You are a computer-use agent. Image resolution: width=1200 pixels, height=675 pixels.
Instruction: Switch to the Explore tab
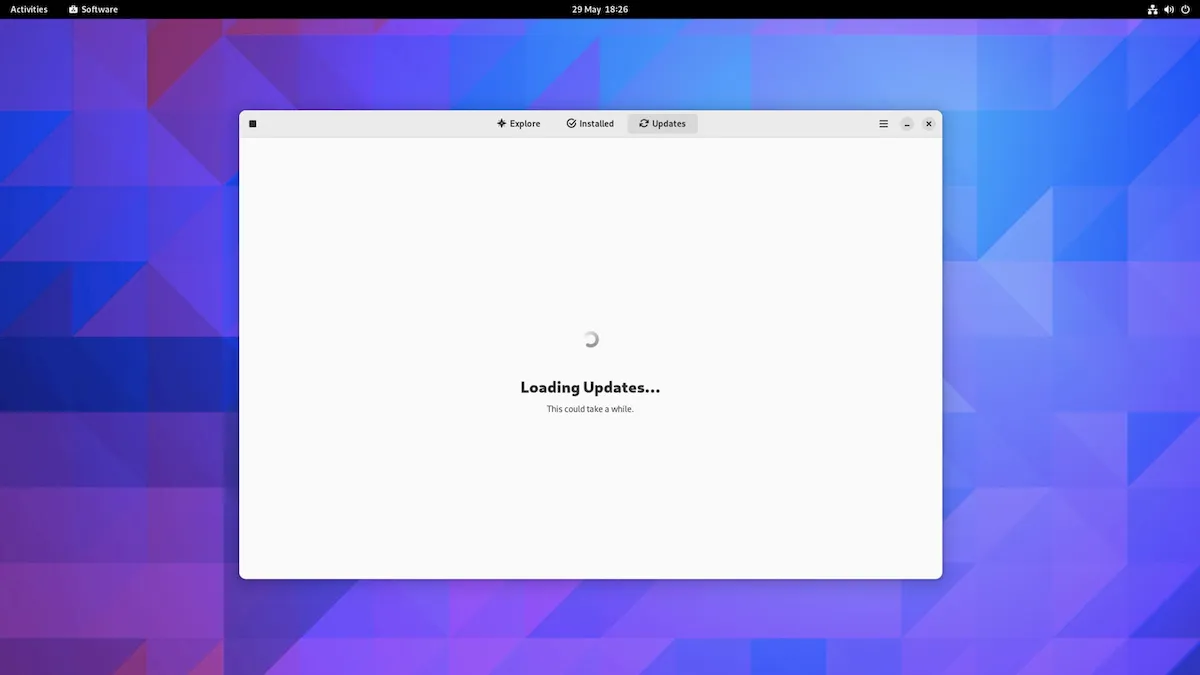pyautogui.click(x=518, y=124)
